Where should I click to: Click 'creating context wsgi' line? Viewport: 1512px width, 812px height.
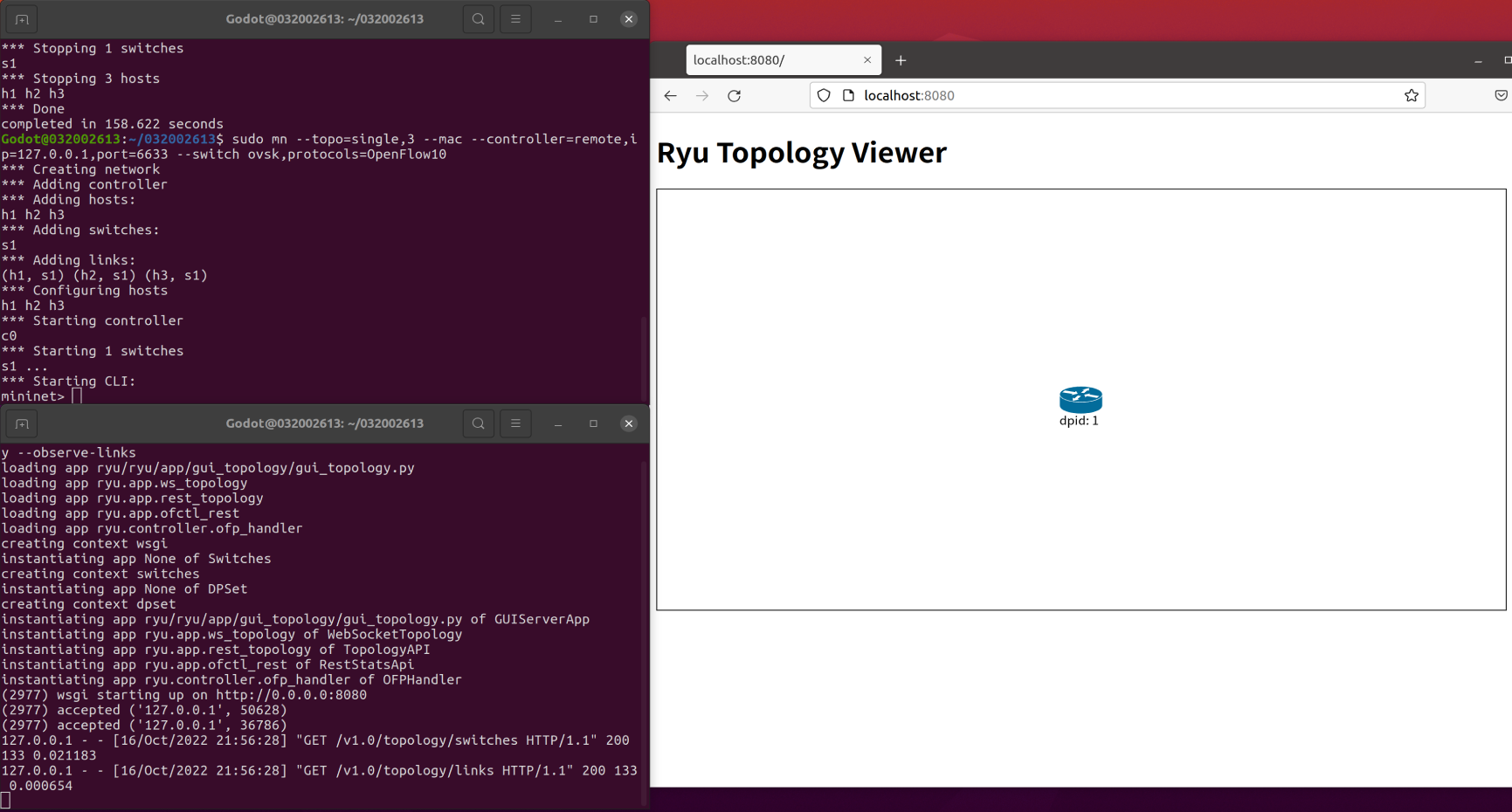point(84,543)
